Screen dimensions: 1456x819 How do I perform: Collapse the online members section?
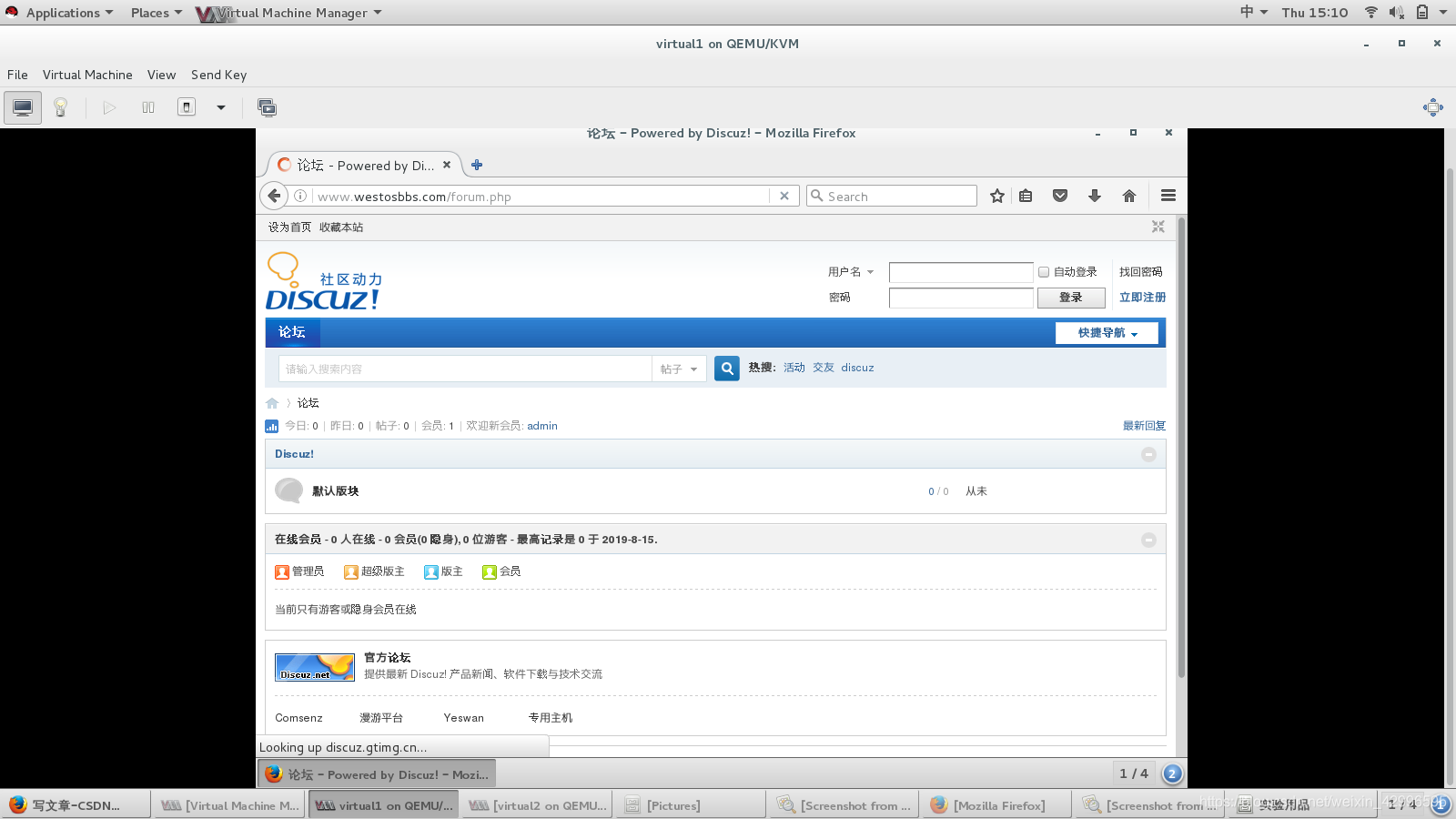click(x=1148, y=540)
